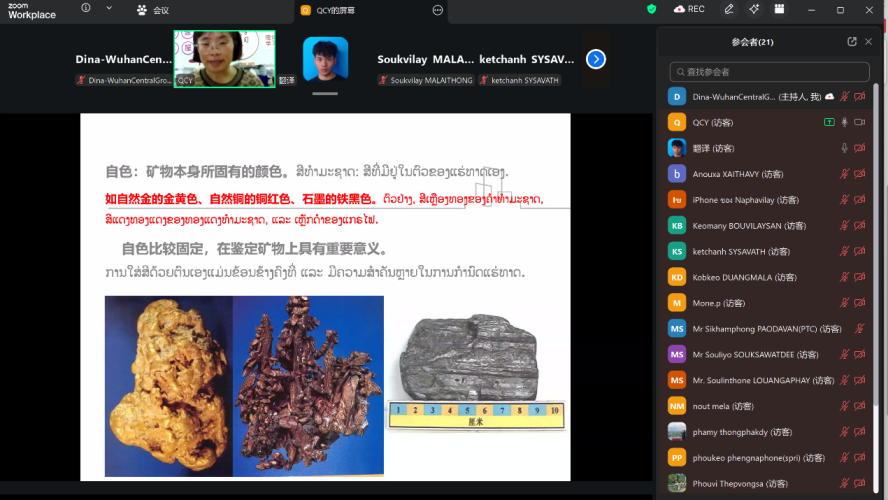
Task: Click the graphite specimen photo on slide
Action: point(477,372)
